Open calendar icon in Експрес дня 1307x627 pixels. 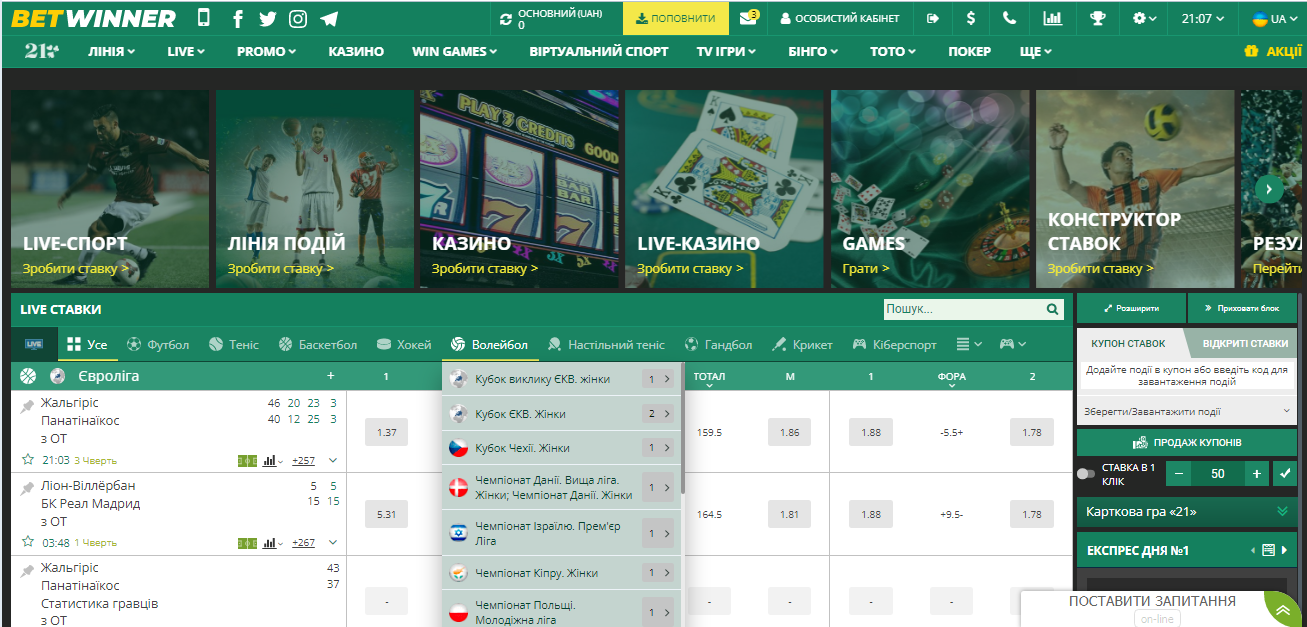point(1268,550)
